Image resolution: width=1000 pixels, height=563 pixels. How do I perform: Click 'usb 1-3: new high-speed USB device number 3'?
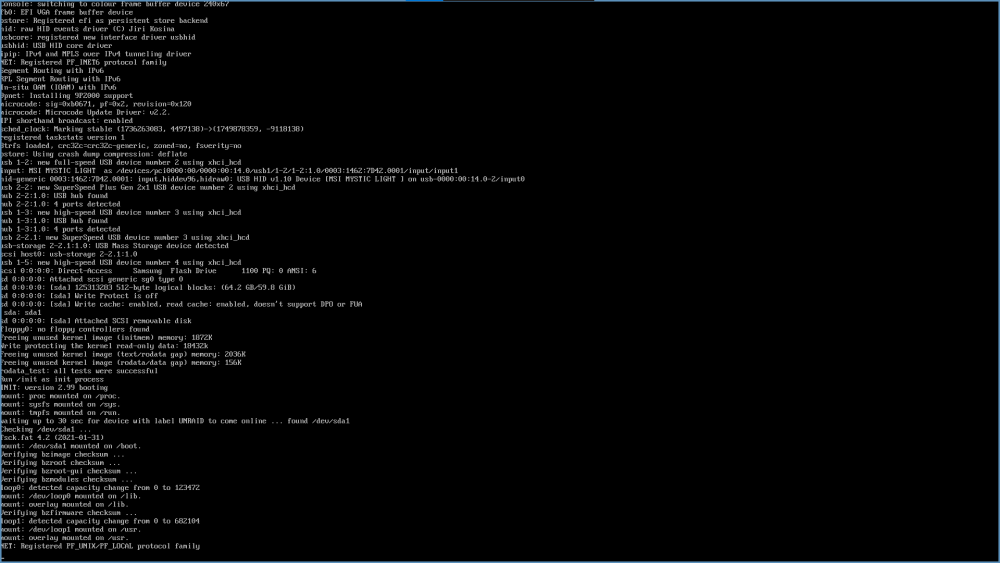(x=121, y=212)
